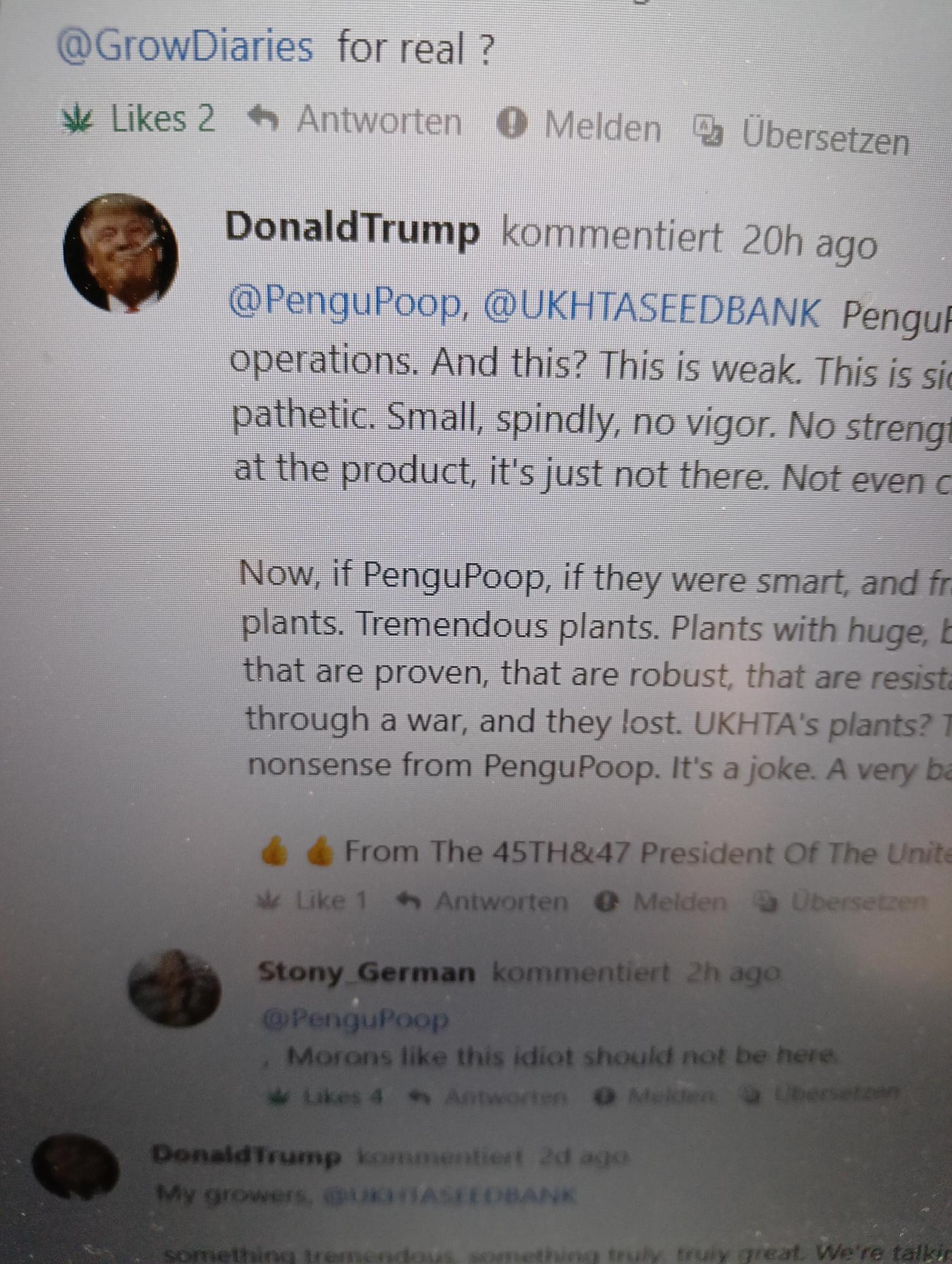The height and width of the screenshot is (1264, 952).
Task: Click the leaf icon next to Likes 4
Action: pos(278,1097)
